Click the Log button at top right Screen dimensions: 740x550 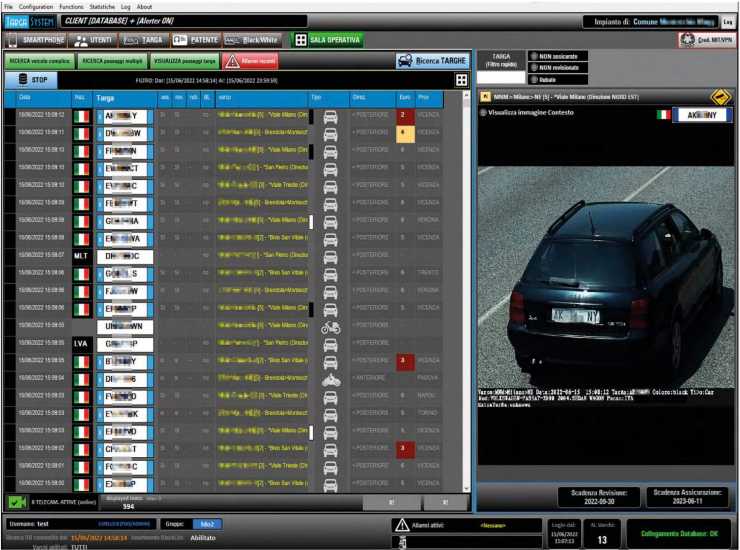(728, 21)
